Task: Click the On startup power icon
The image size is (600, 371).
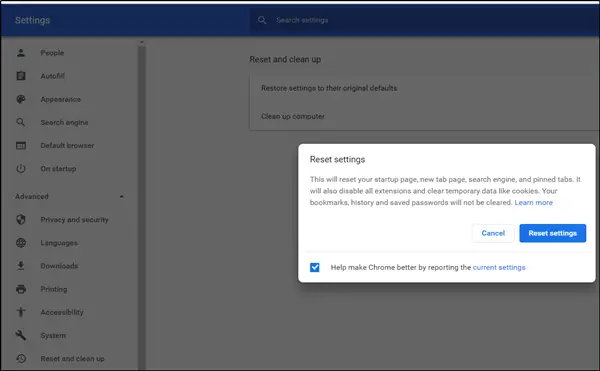Action: [21, 169]
